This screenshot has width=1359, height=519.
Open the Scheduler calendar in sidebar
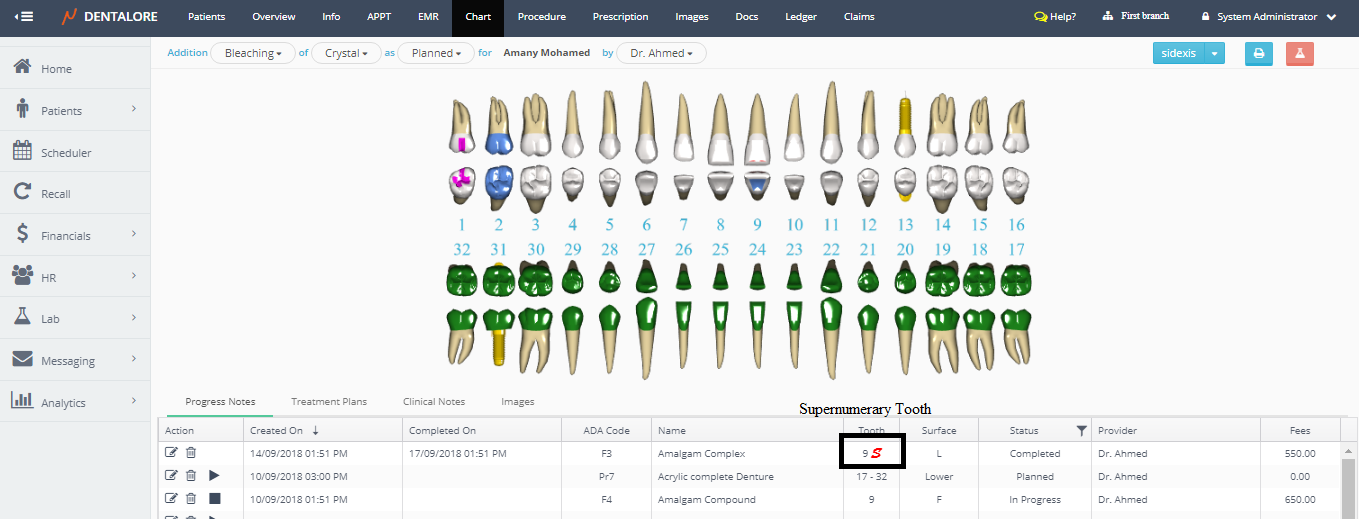66,153
